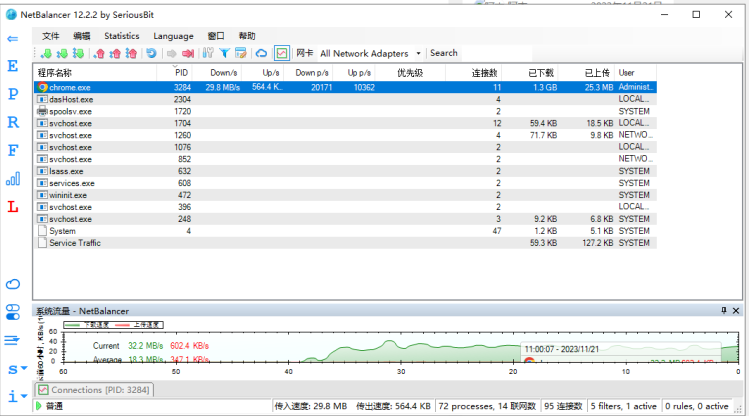Sort by the PID column header

[x=181, y=73]
